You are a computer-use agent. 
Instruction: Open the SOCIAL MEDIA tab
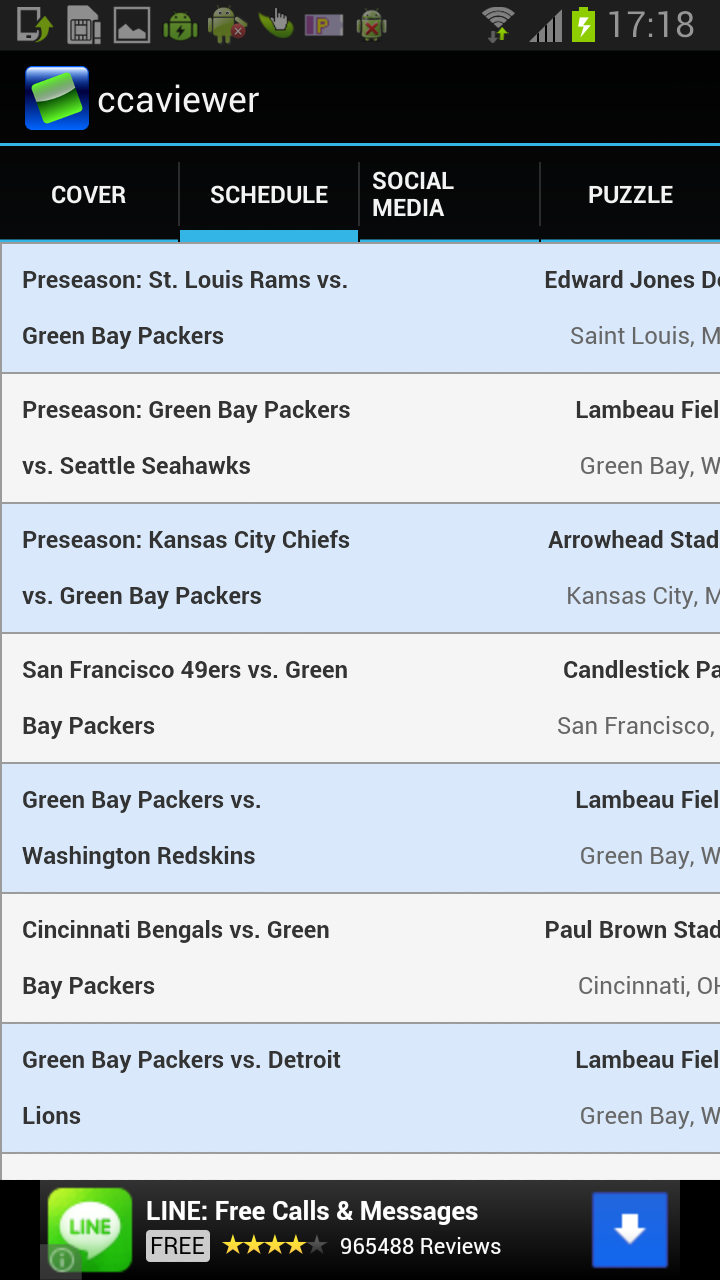(447, 194)
